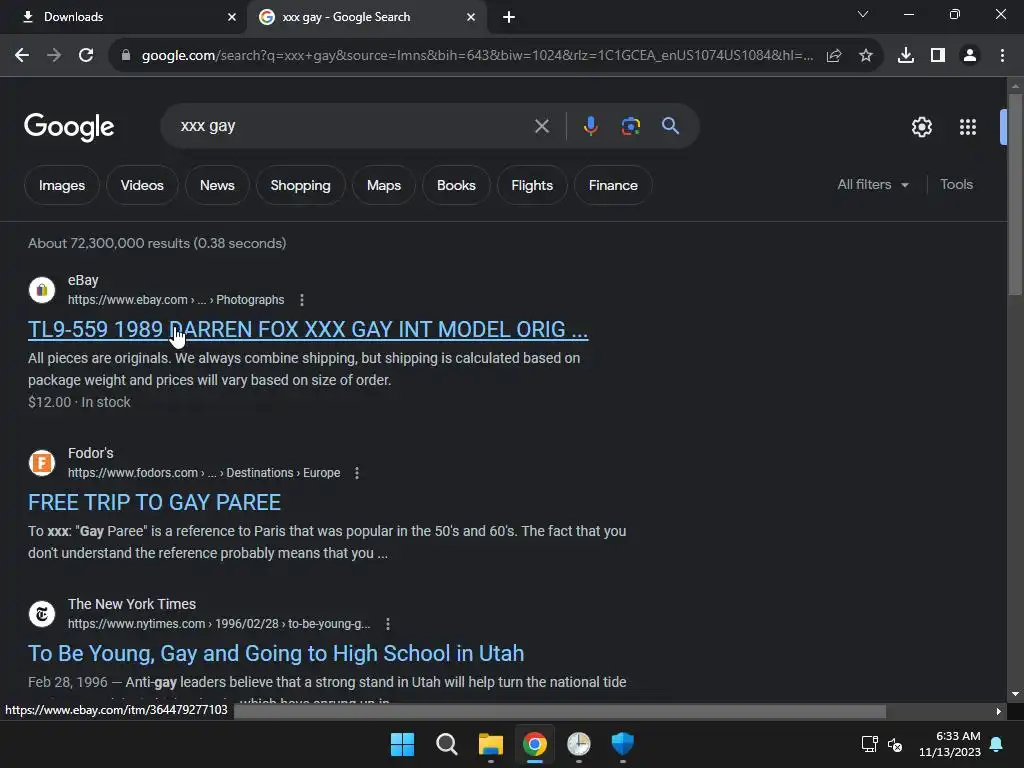
Task: Click the Chrome taskbar icon
Action: tap(535, 744)
